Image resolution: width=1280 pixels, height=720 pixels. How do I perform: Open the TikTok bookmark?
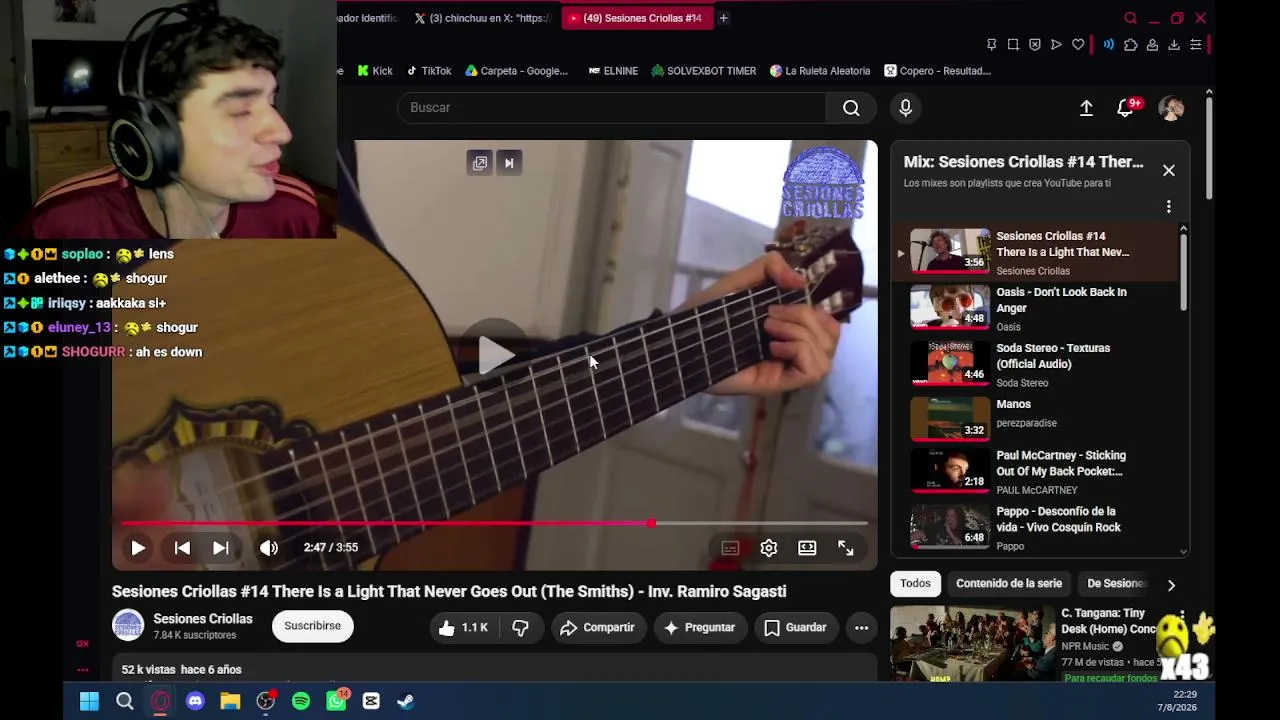(428, 71)
